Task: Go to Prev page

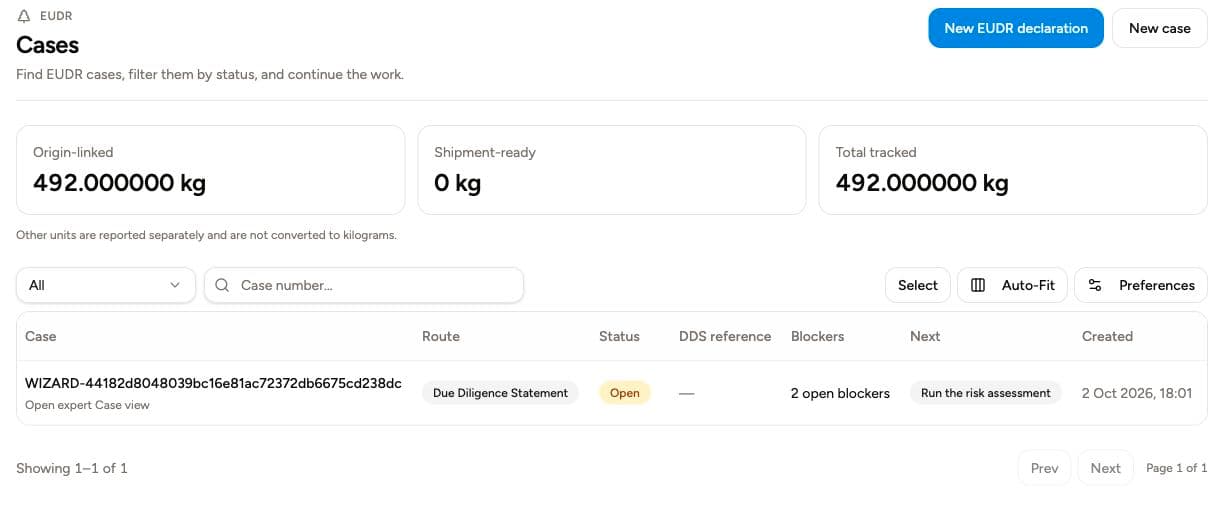Action: tap(1044, 468)
